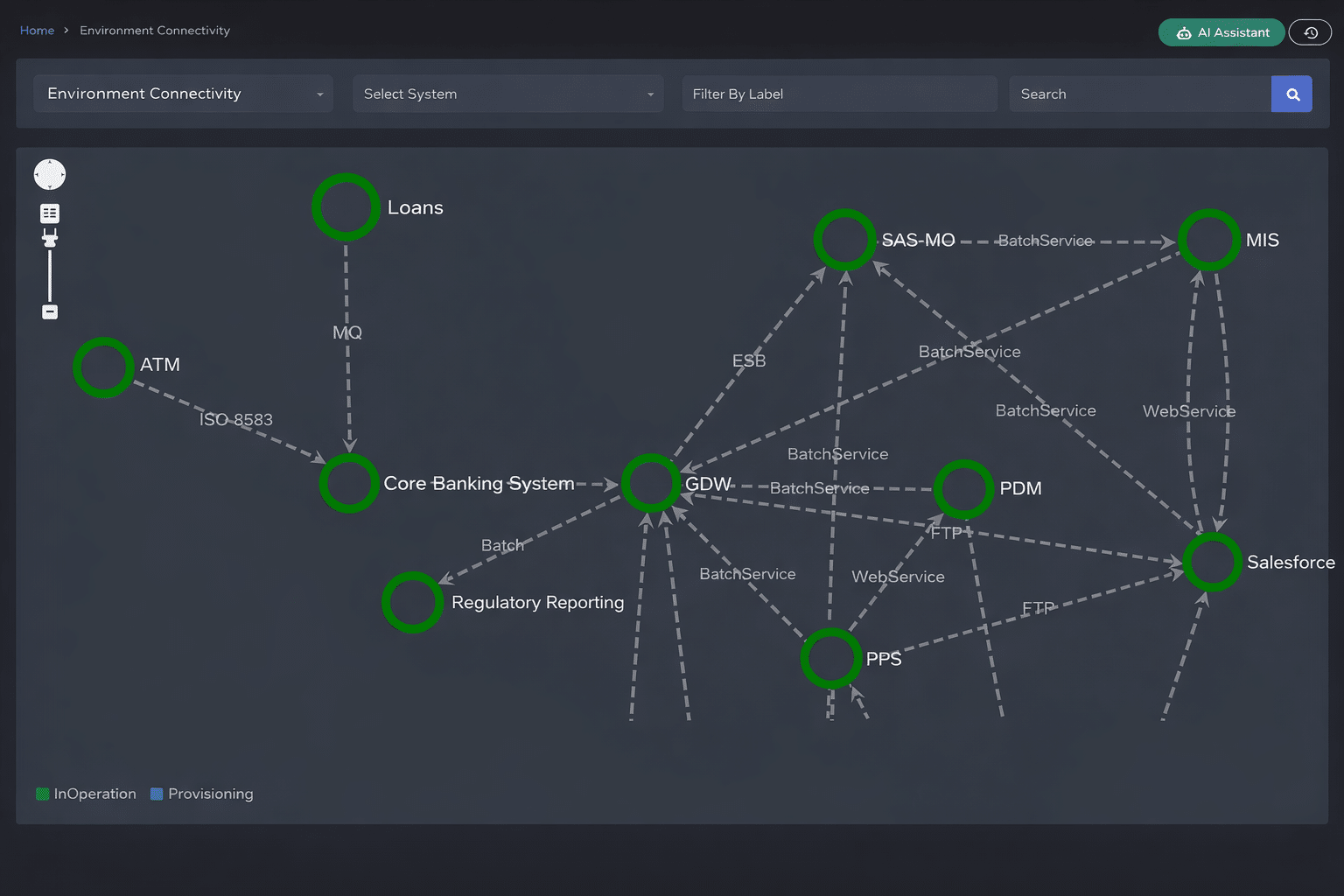
Task: Open the history restore icon
Action: click(x=1310, y=31)
